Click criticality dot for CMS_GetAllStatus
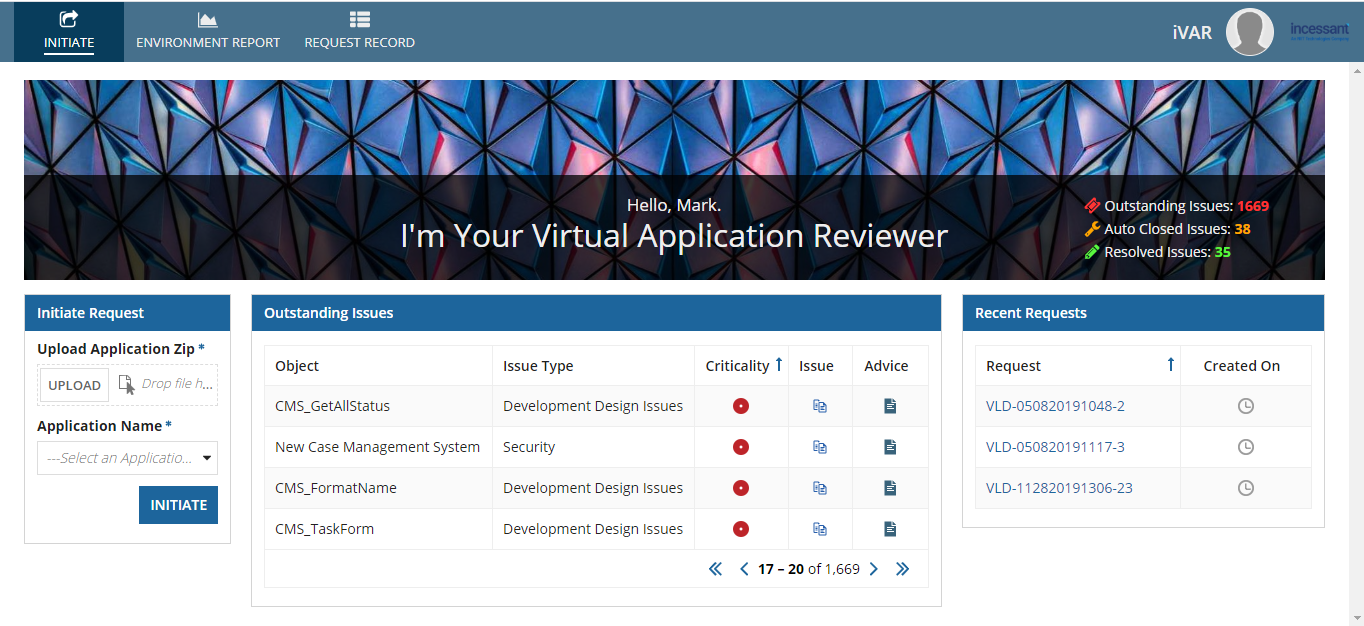 coord(741,406)
